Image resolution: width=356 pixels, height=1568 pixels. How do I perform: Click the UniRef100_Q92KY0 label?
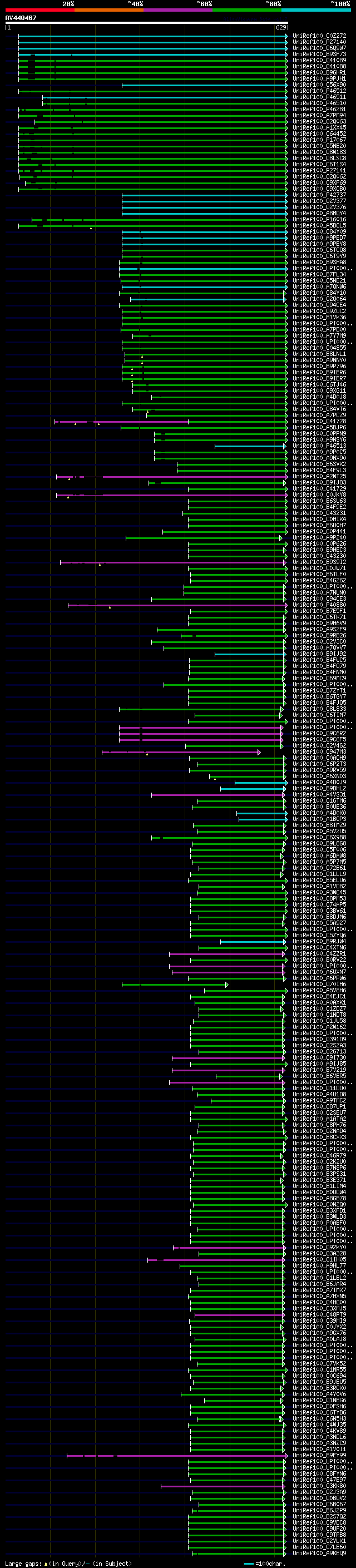pos(319,1247)
